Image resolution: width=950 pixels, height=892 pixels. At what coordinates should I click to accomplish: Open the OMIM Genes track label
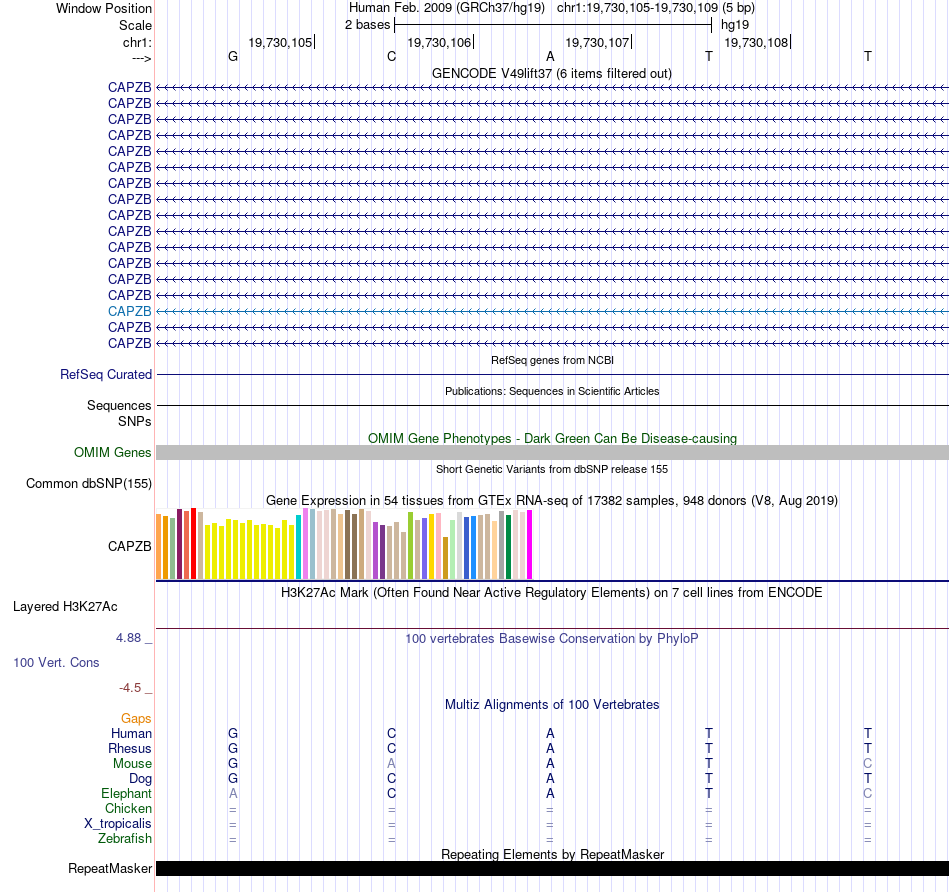[113, 453]
